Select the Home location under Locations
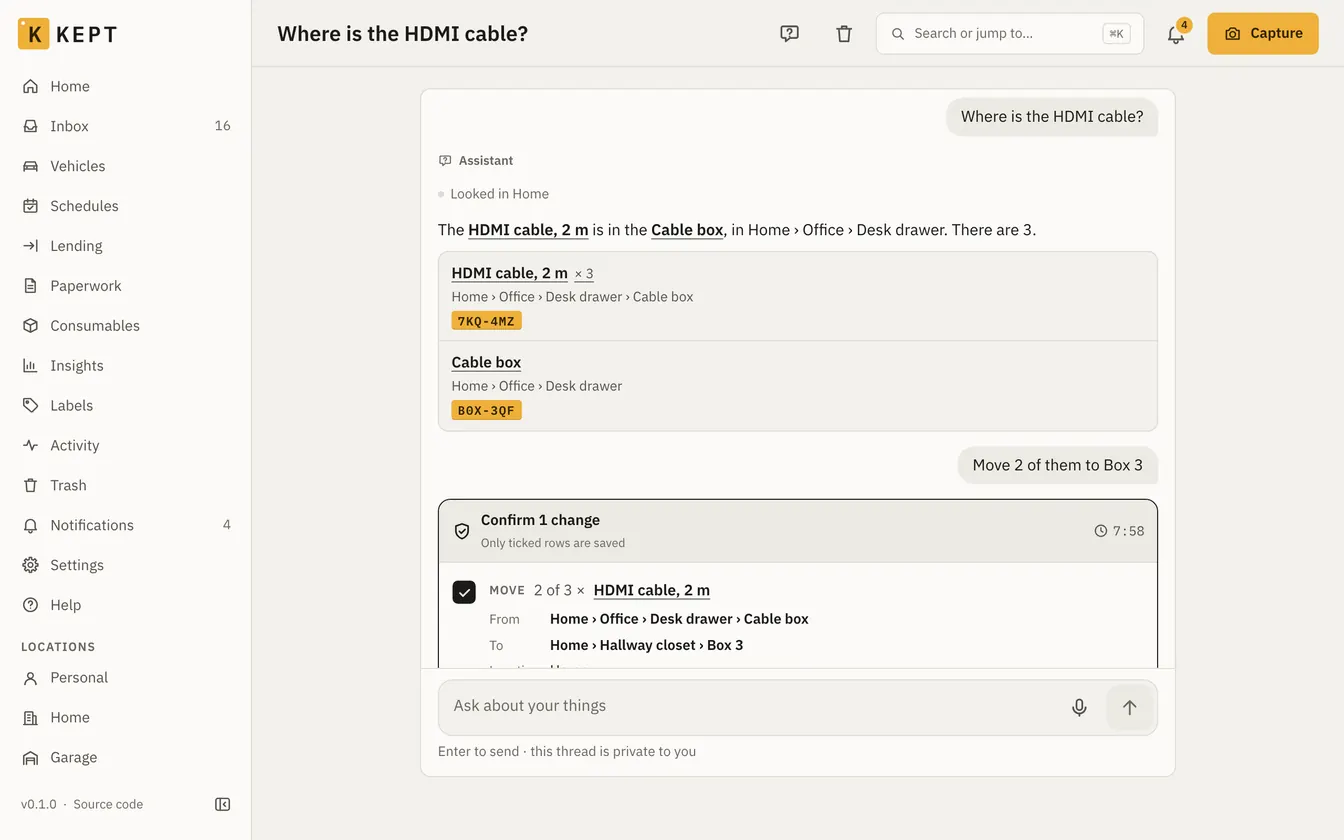The width and height of the screenshot is (1344, 840). 126,718
